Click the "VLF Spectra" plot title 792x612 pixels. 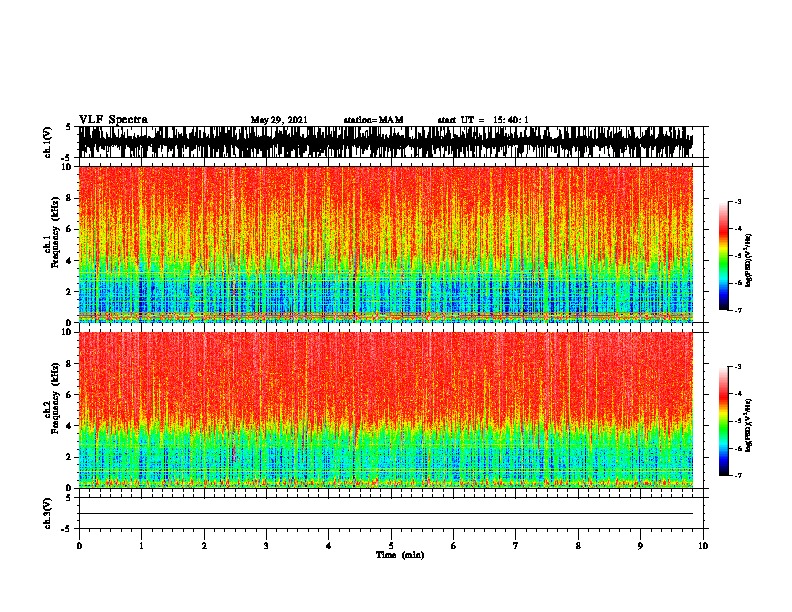[113, 120]
